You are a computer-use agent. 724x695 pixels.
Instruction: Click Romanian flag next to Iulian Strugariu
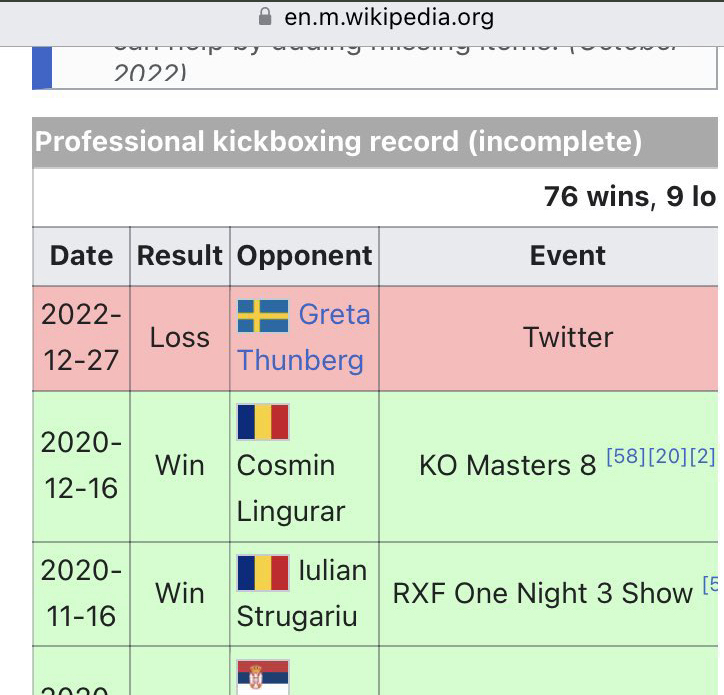(x=263, y=573)
